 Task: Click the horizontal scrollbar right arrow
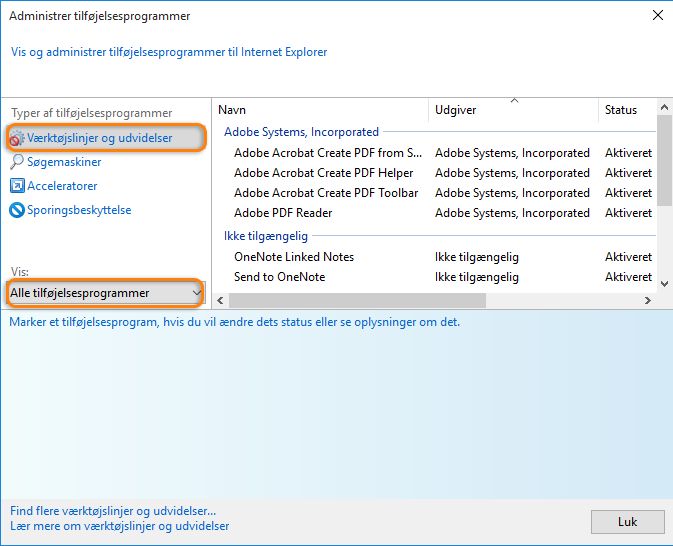648,300
